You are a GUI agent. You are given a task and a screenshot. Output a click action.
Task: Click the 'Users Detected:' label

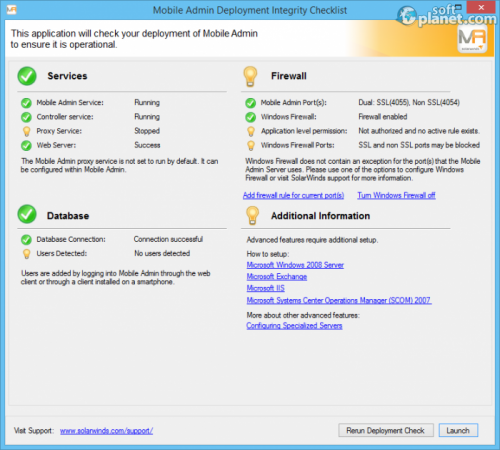62,253
